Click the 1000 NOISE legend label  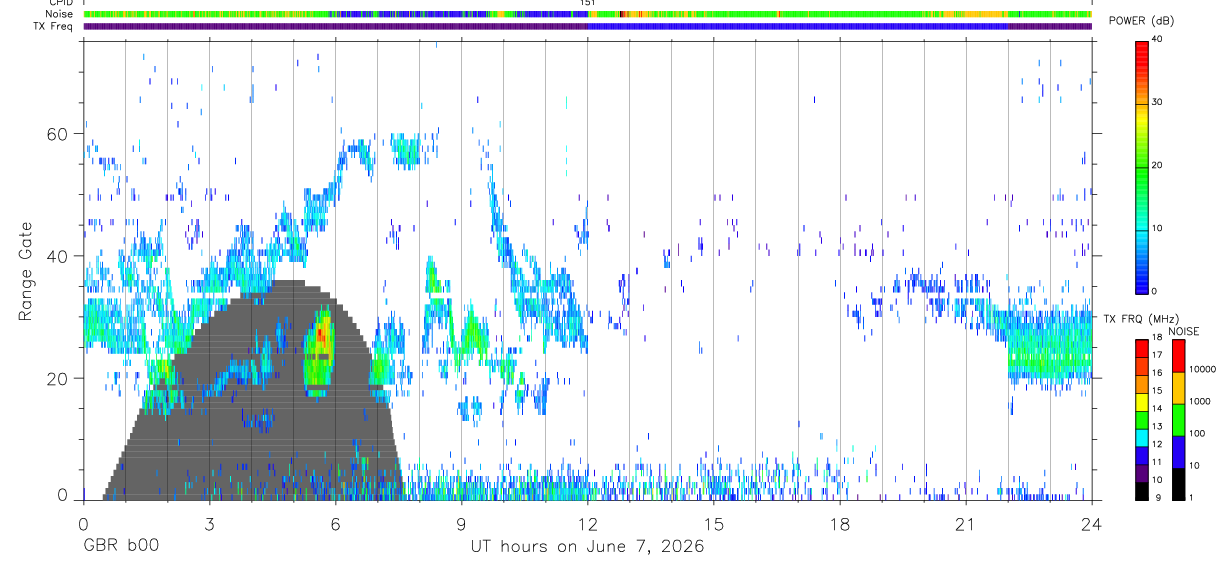coord(1200,402)
